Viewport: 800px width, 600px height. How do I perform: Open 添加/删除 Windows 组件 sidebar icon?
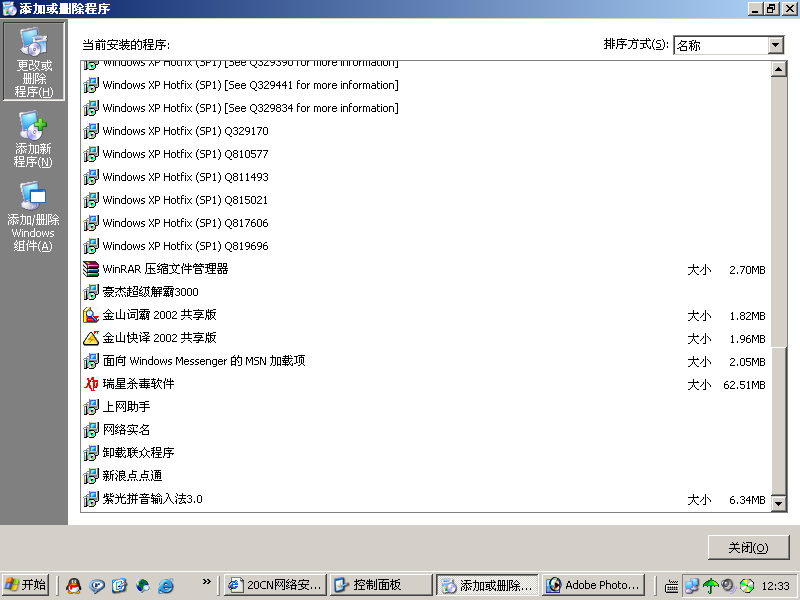(x=34, y=216)
